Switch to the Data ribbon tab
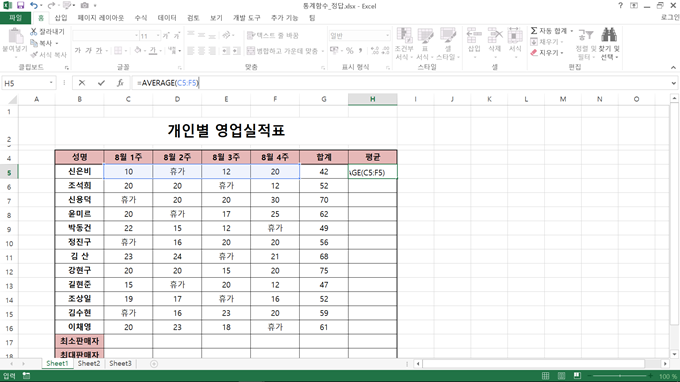Image resolution: width=680 pixels, height=382 pixels. [167, 18]
